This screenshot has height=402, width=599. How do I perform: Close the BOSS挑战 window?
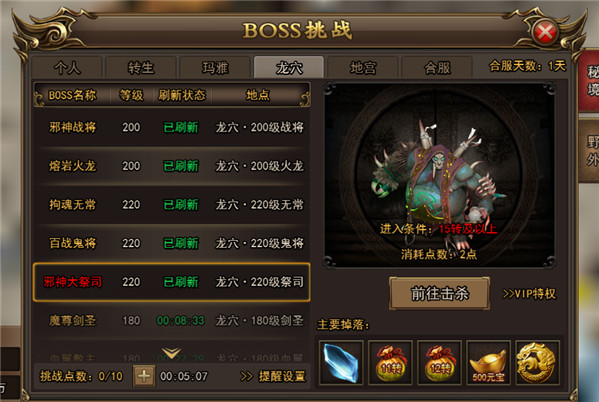pyautogui.click(x=545, y=32)
